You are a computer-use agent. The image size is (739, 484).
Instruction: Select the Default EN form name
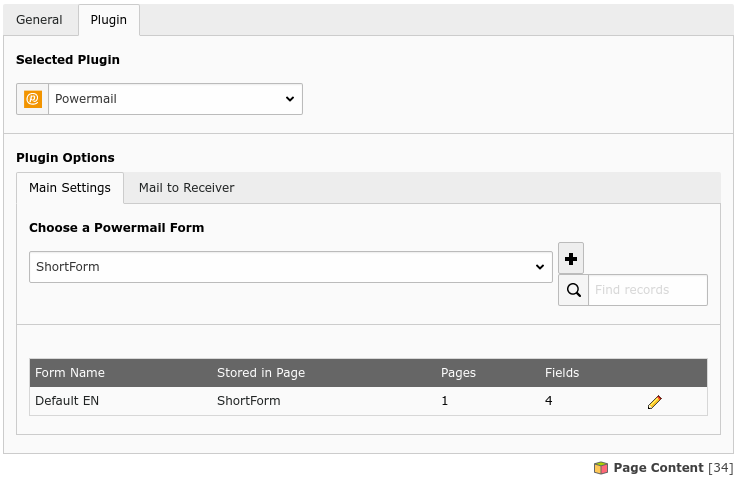[67, 401]
